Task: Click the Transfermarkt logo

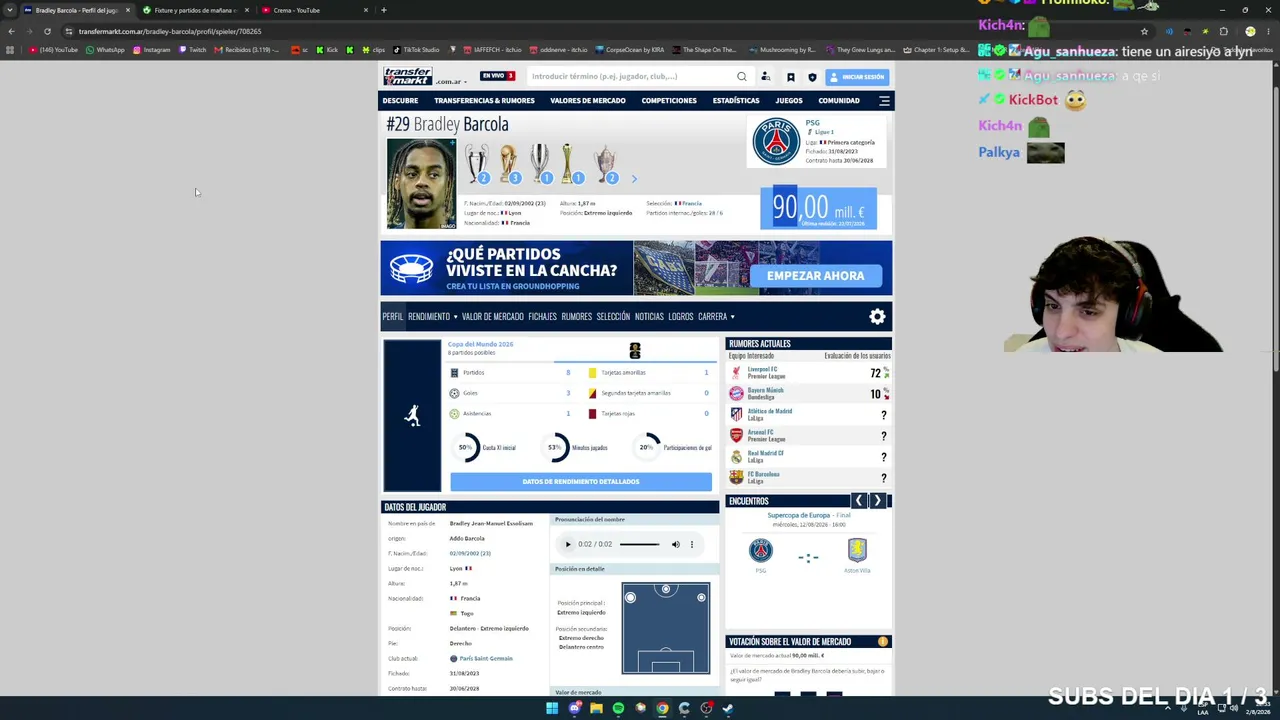Action: [408, 76]
